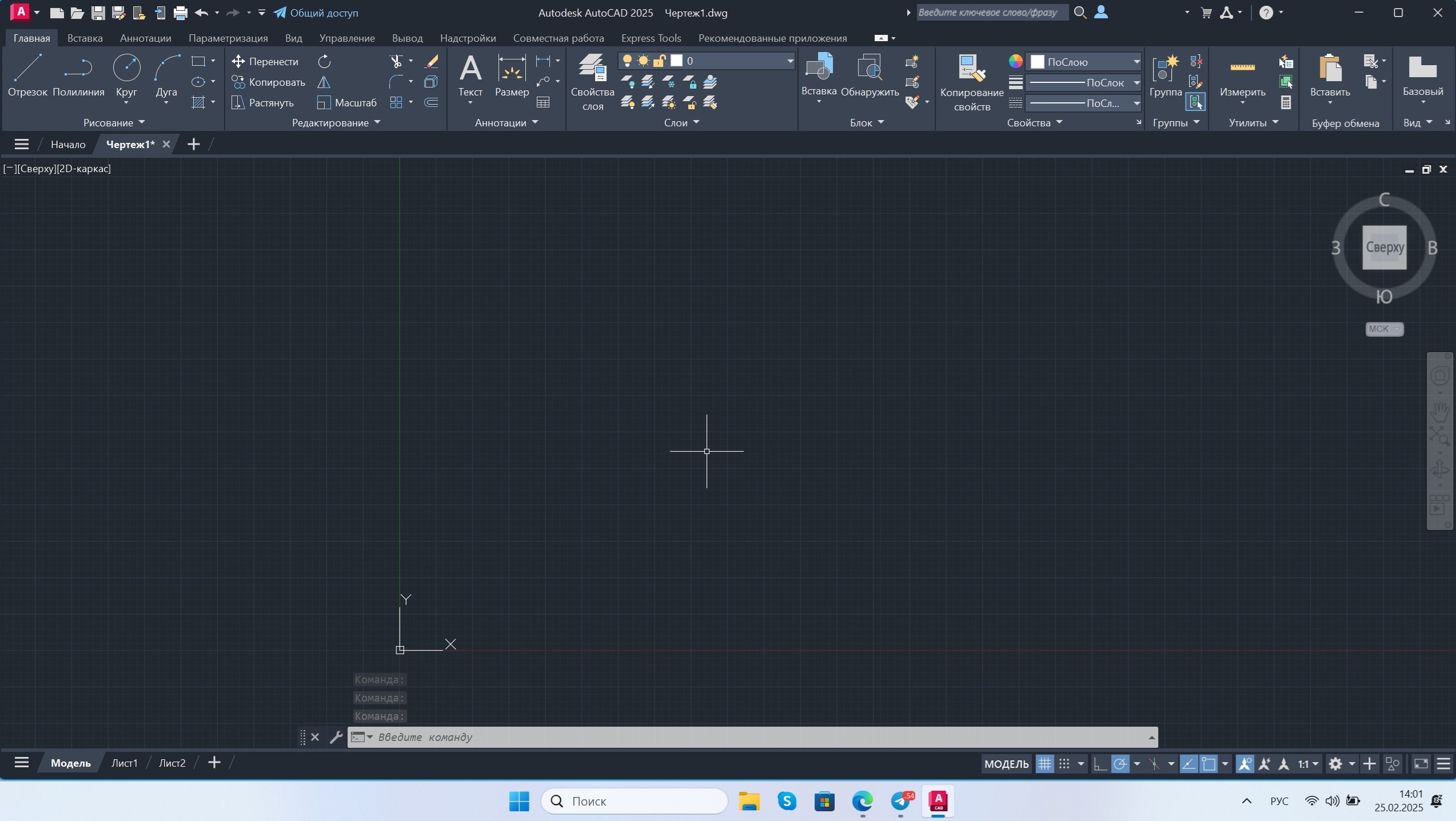This screenshot has height=821, width=1456.
Task: Click the table tool icon
Action: pos(543,102)
